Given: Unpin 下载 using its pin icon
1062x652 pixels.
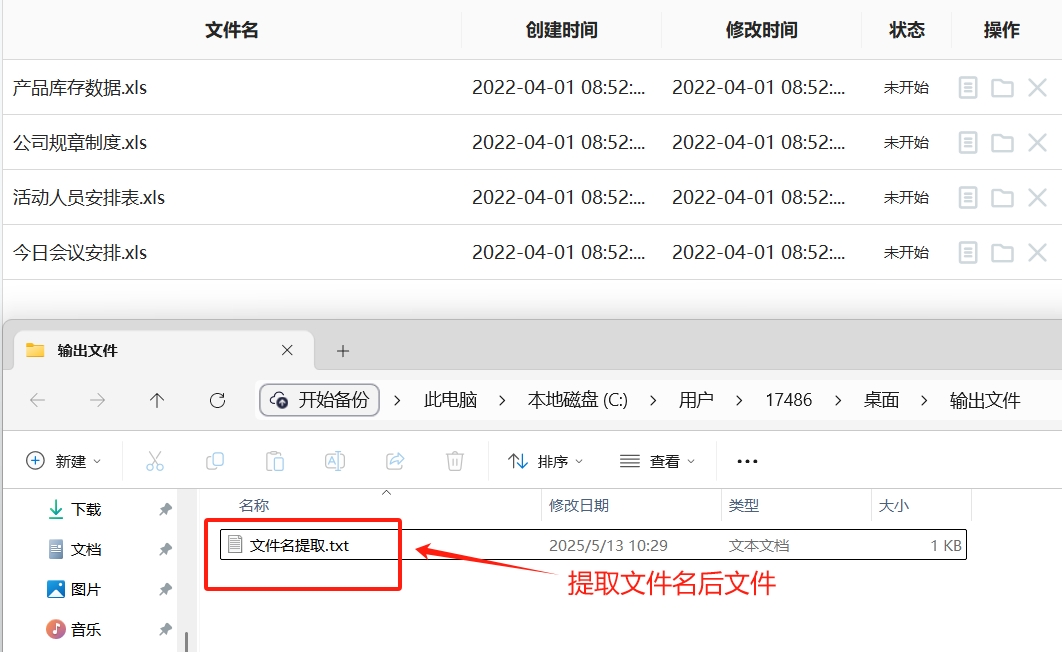Looking at the screenshot, I should 165,509.
